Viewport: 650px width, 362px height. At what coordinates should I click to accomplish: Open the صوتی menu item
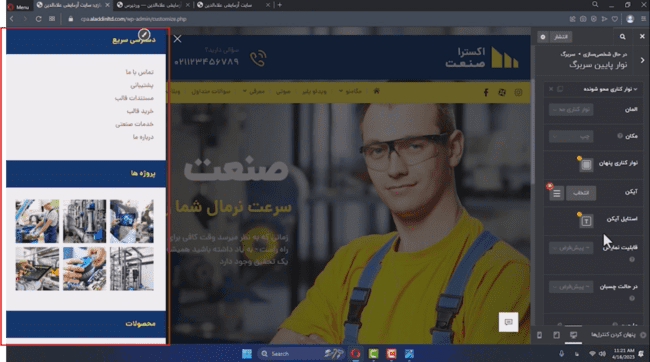(x=283, y=91)
